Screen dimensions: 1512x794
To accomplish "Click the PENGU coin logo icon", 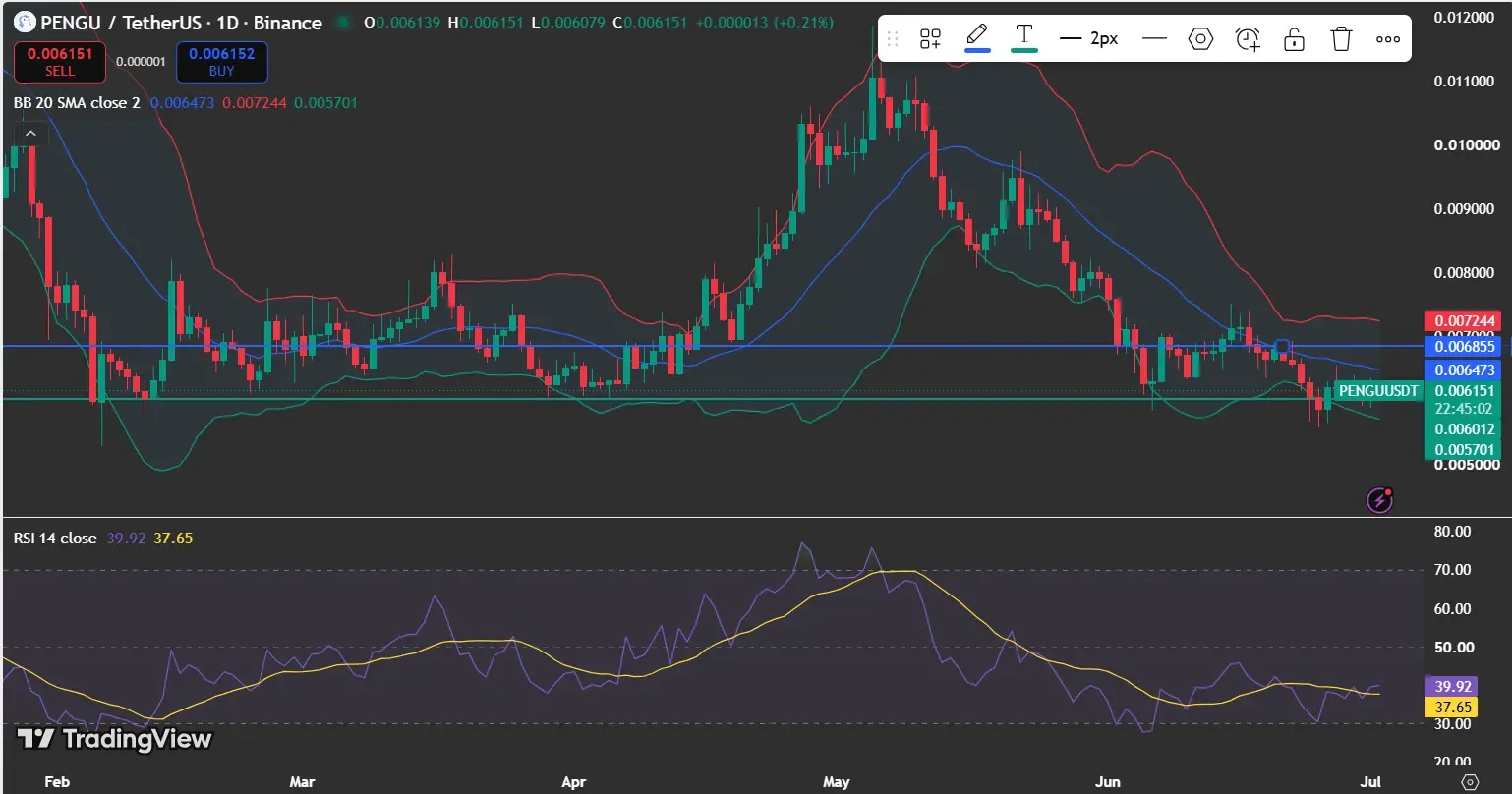I will 24,22.
